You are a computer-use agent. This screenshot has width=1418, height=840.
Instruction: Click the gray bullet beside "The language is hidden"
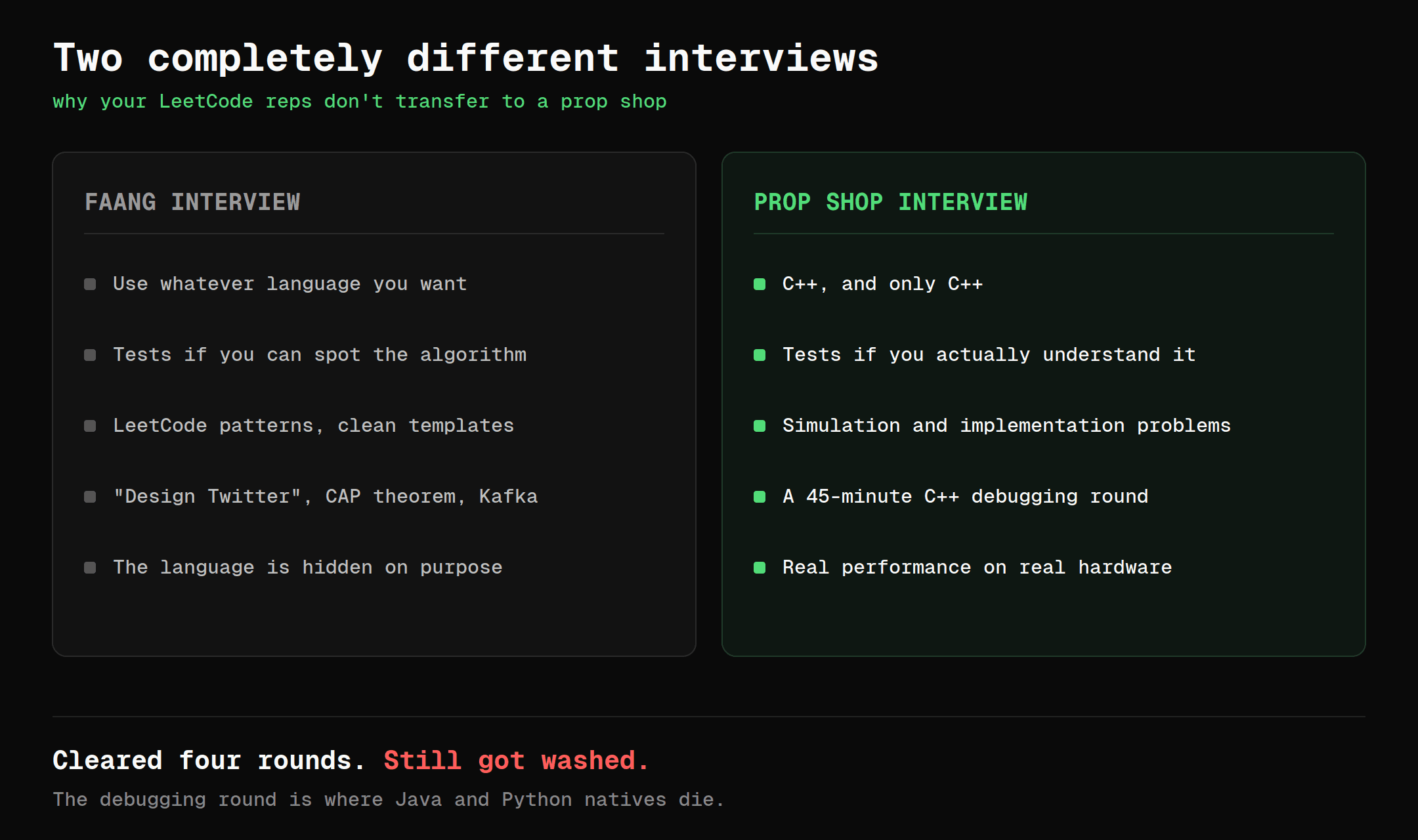[90, 568]
